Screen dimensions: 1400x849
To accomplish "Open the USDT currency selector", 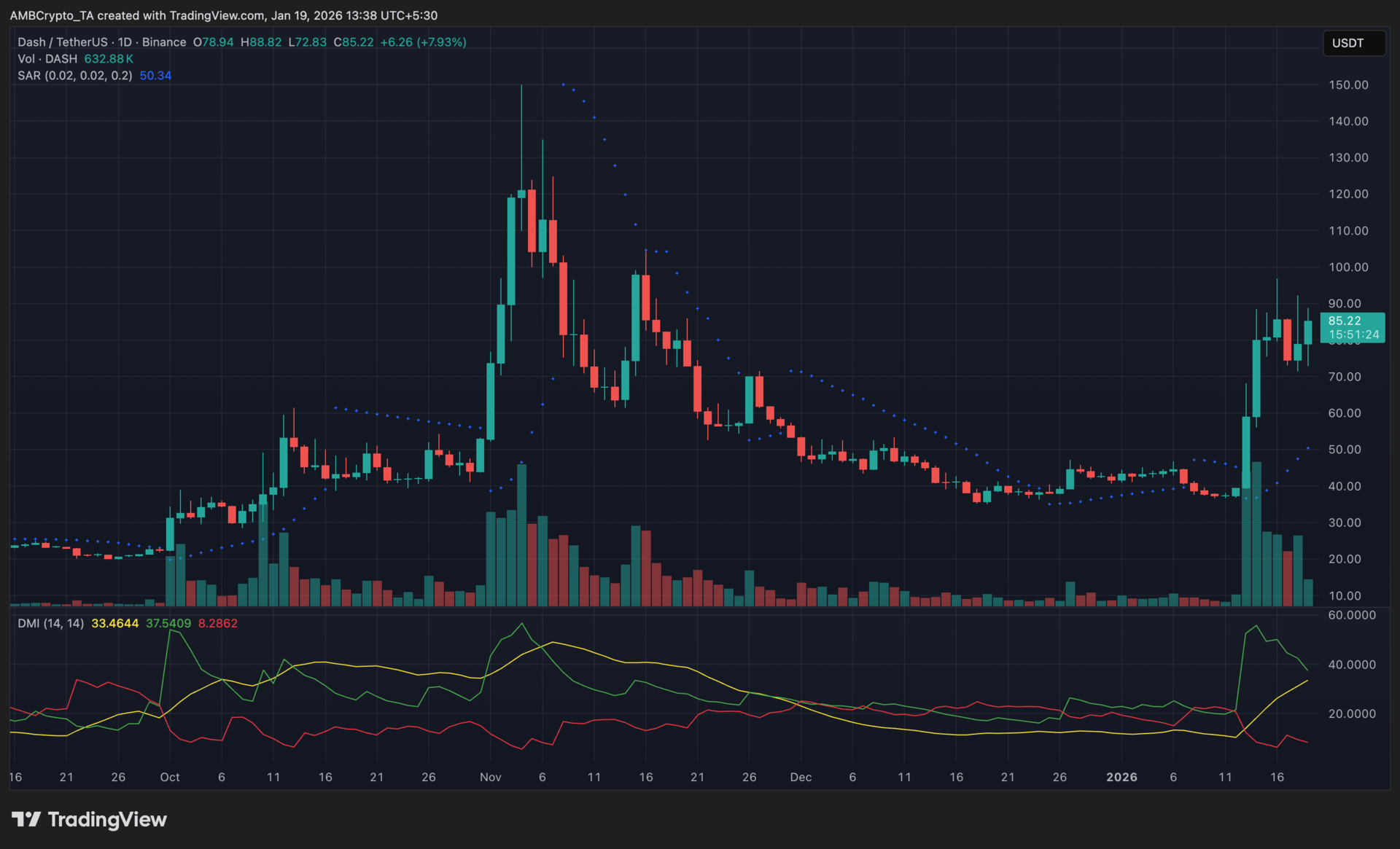I will tap(1353, 43).
